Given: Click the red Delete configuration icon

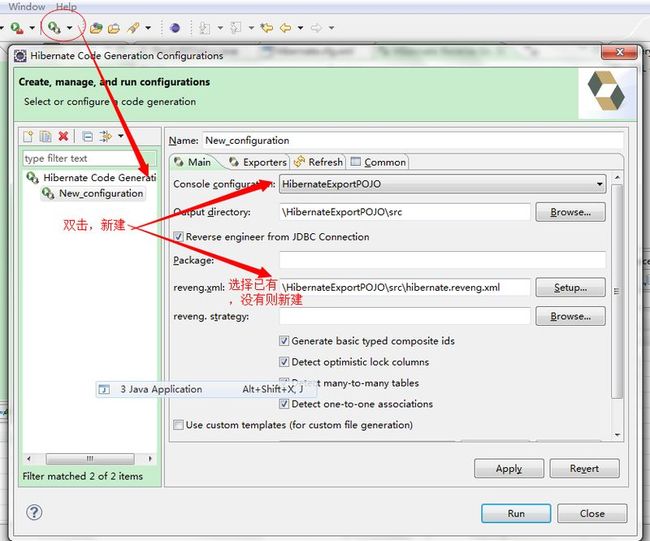Looking at the screenshot, I should point(63,136).
